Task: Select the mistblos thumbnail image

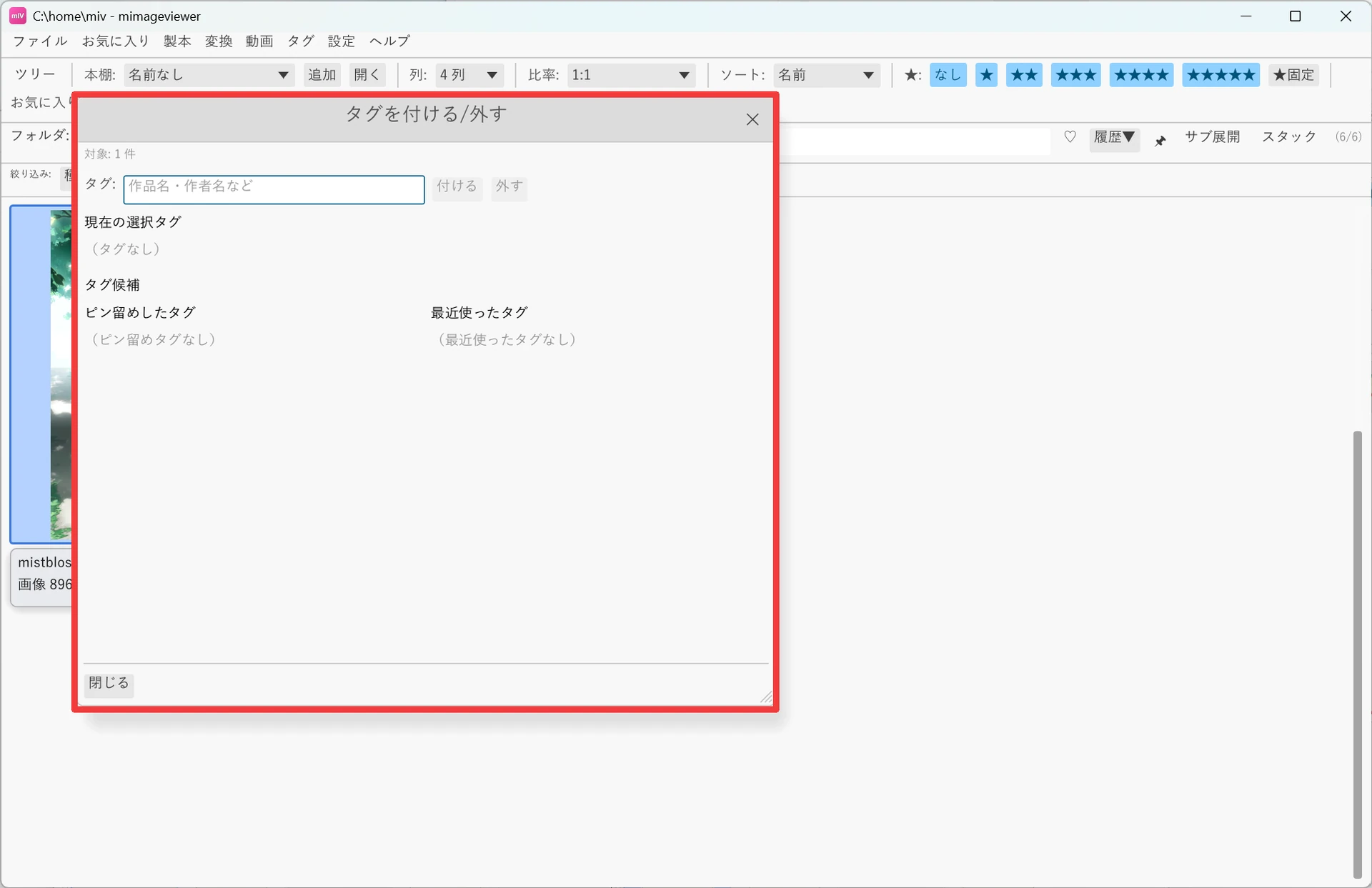Action: pos(41,374)
